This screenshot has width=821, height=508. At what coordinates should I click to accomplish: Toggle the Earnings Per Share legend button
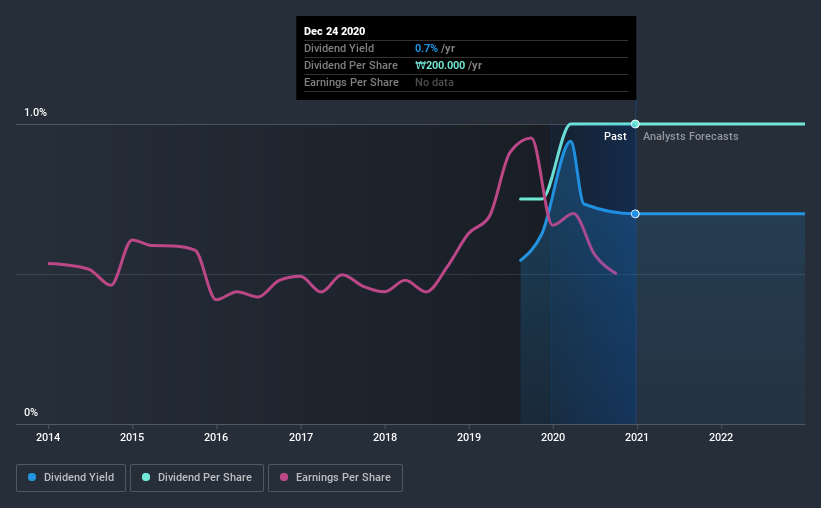point(335,478)
